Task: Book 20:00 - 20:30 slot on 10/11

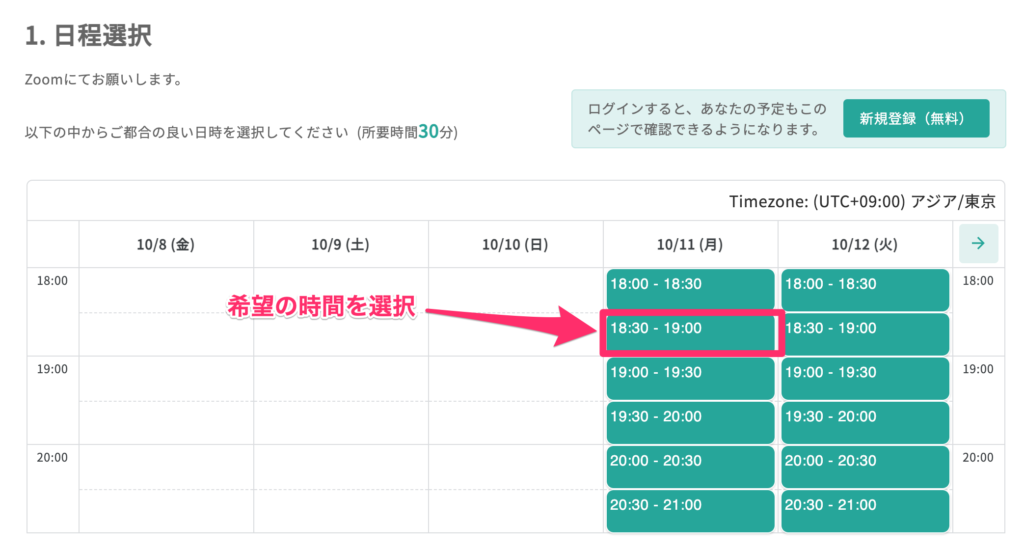Action: [690, 466]
